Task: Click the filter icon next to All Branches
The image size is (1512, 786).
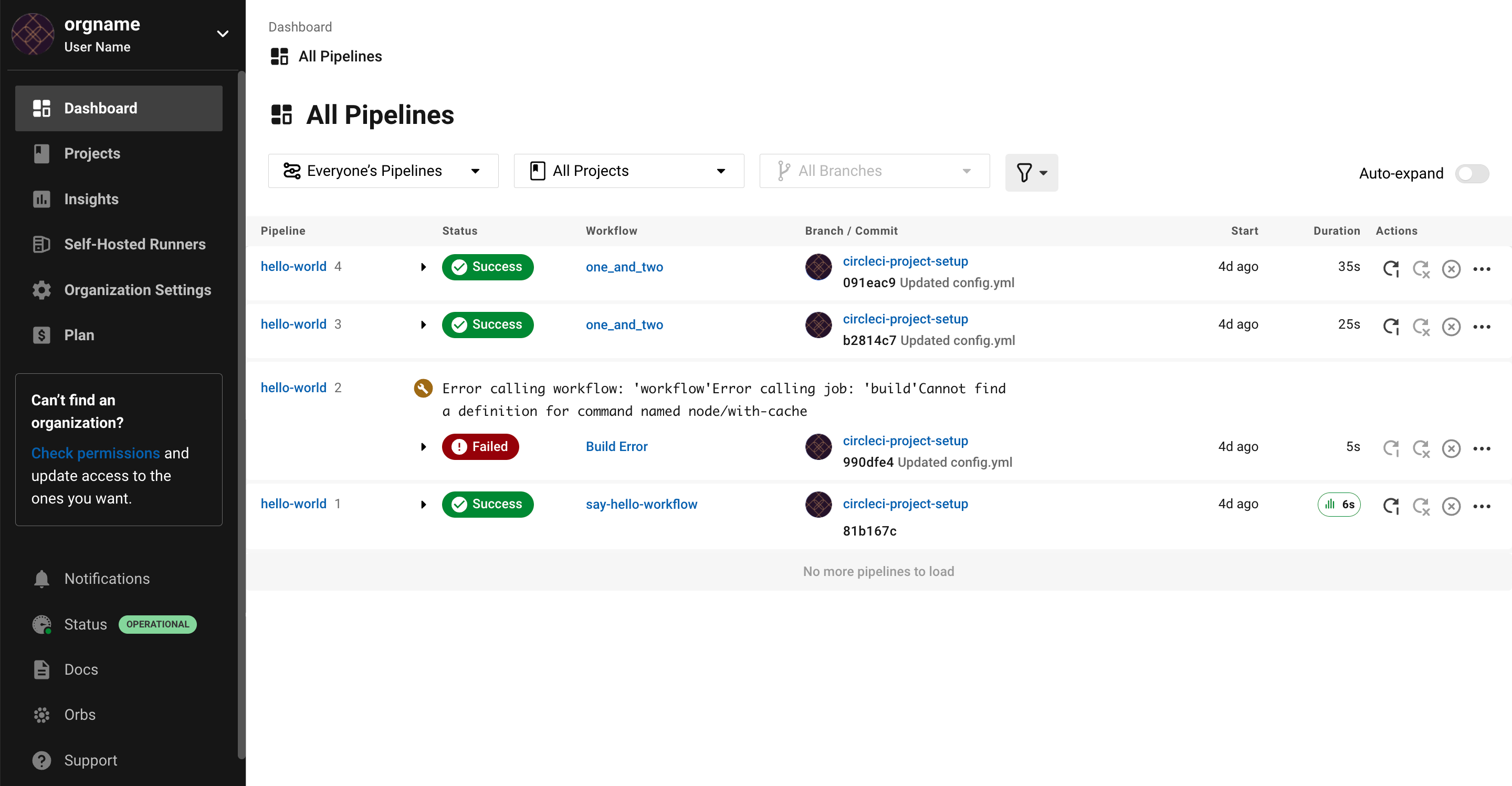Action: [x=1030, y=172]
